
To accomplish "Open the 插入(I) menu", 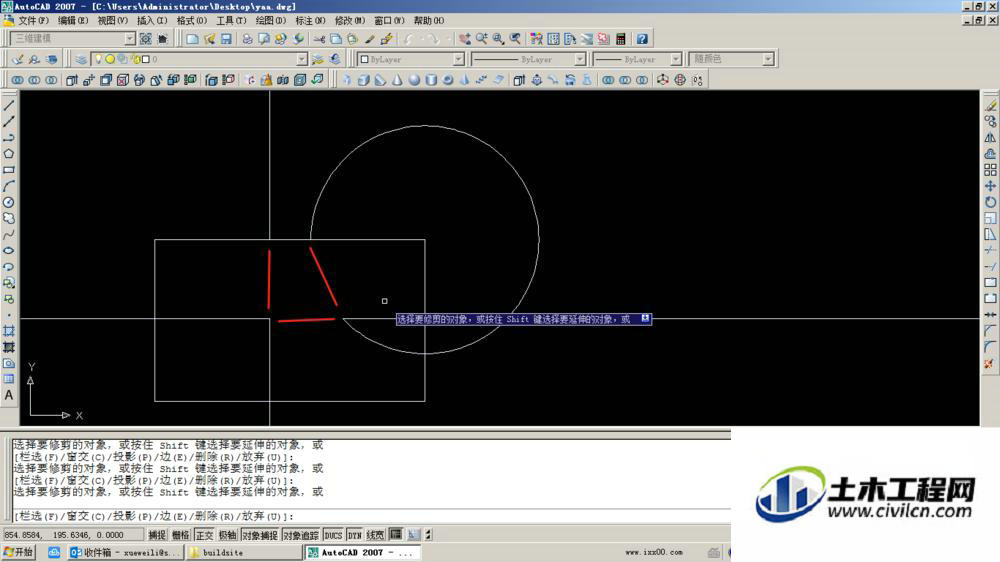I will click(152, 20).
